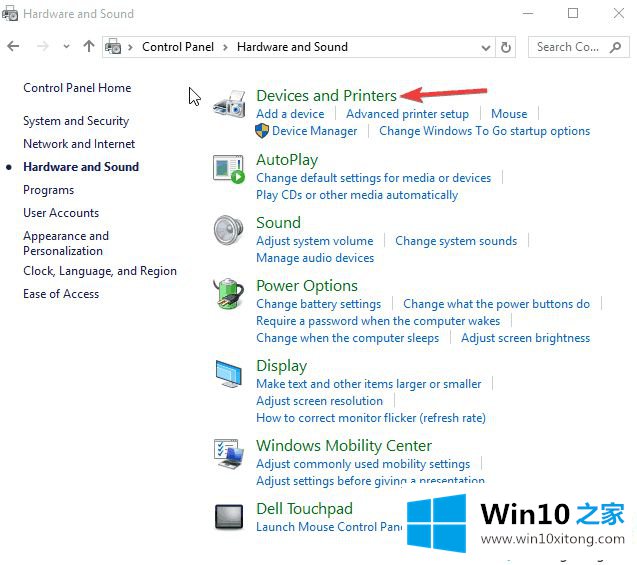
Task: Adjust settings before giving a presentation
Action: (370, 481)
